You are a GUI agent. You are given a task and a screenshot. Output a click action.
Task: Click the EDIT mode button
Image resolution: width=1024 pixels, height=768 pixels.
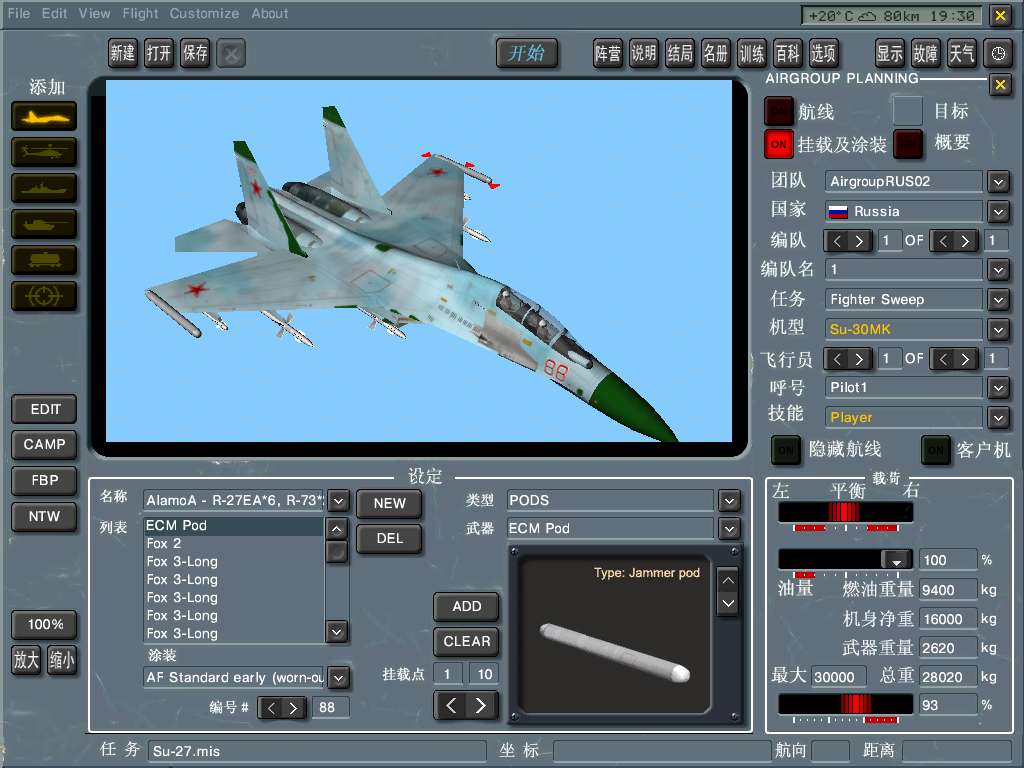point(44,409)
